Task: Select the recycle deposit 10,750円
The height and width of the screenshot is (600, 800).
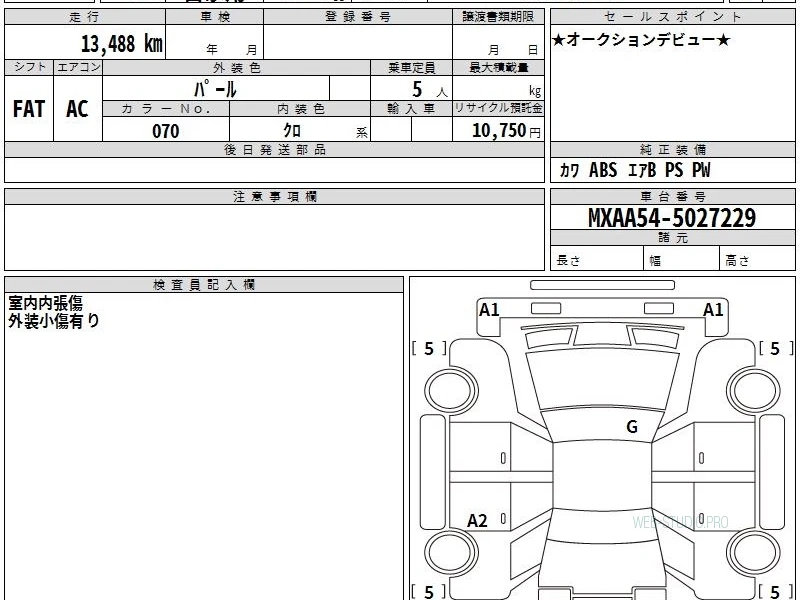Action: pos(506,131)
